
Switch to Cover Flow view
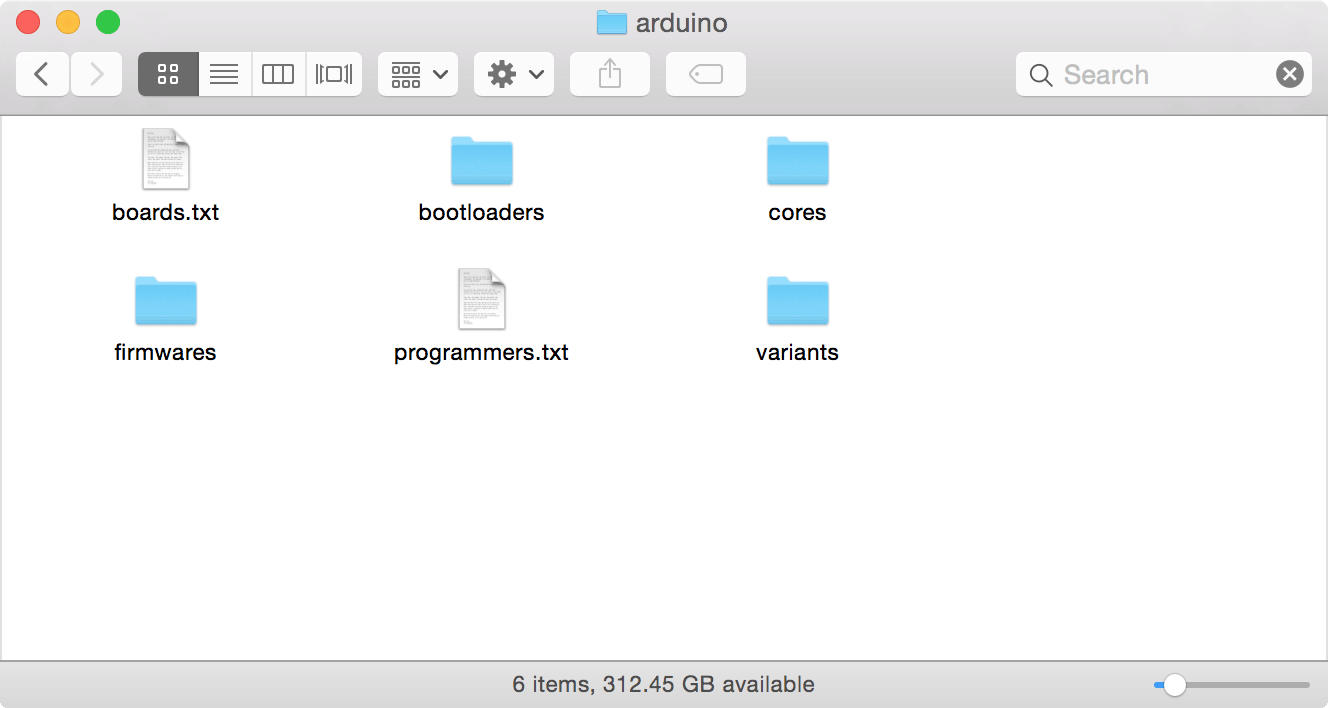(331, 73)
